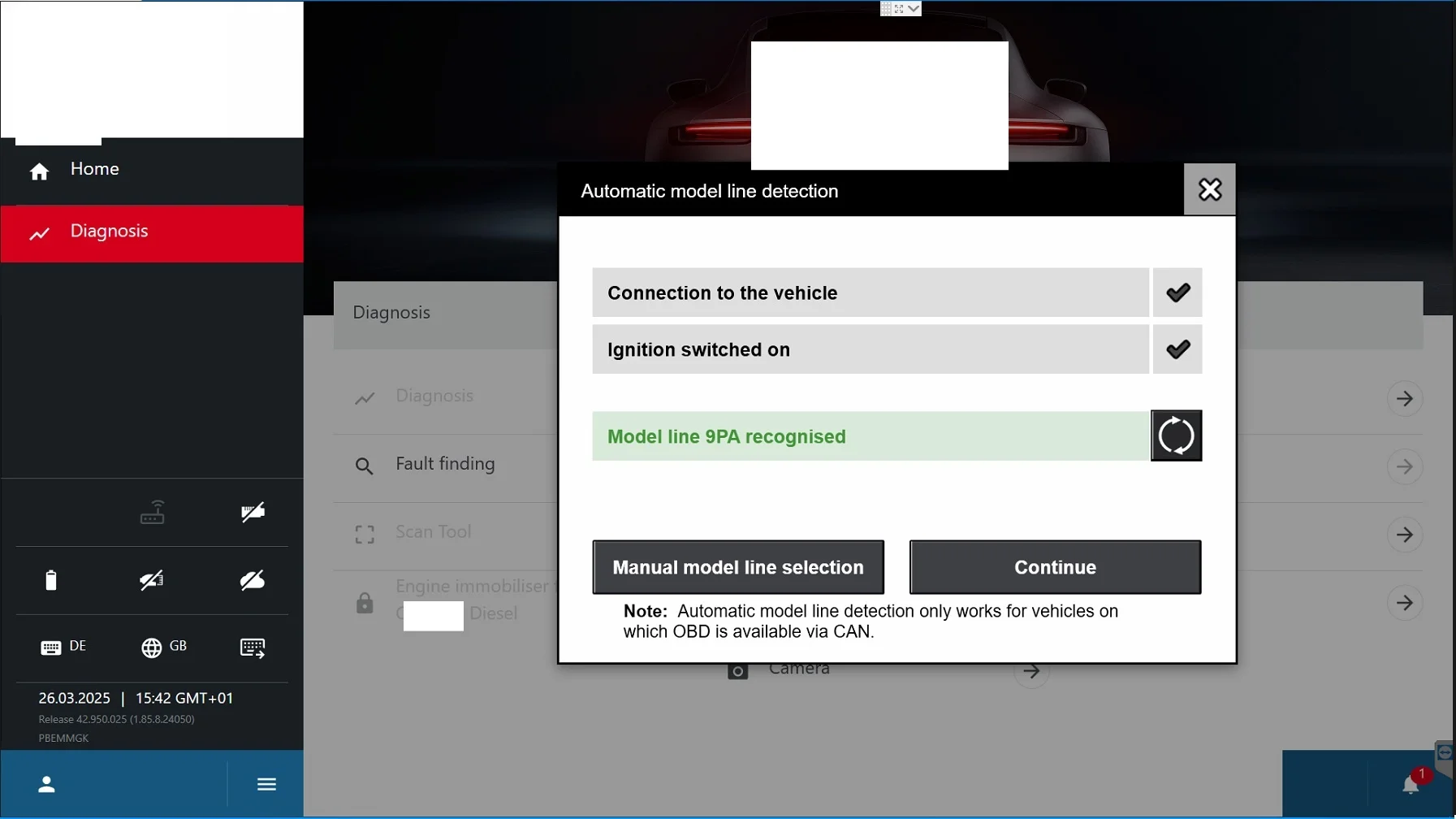Click the TeamViewer icon on the right edge
Screen dimensions: 1456x819
pyautogui.click(x=1445, y=752)
